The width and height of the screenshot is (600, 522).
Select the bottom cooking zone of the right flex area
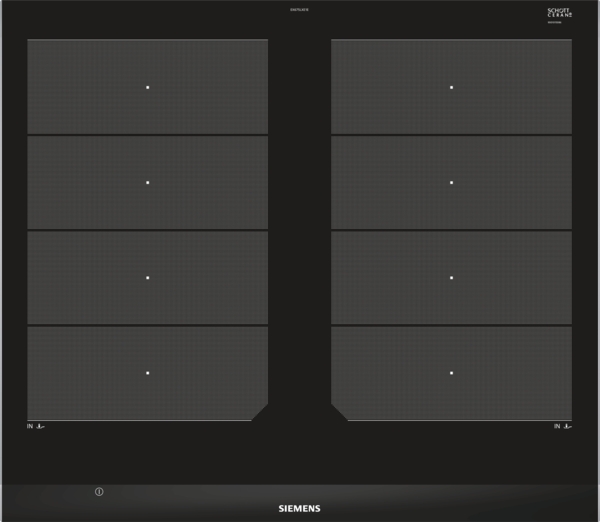pos(452,373)
